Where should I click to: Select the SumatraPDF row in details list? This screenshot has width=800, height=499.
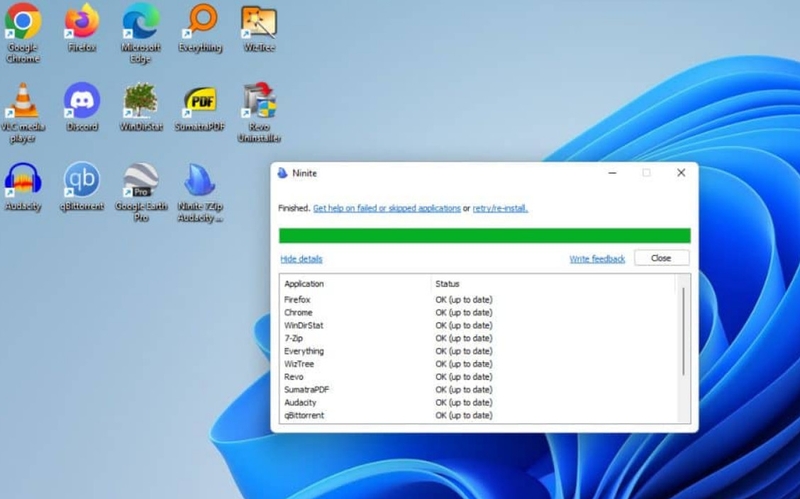click(x=478, y=389)
